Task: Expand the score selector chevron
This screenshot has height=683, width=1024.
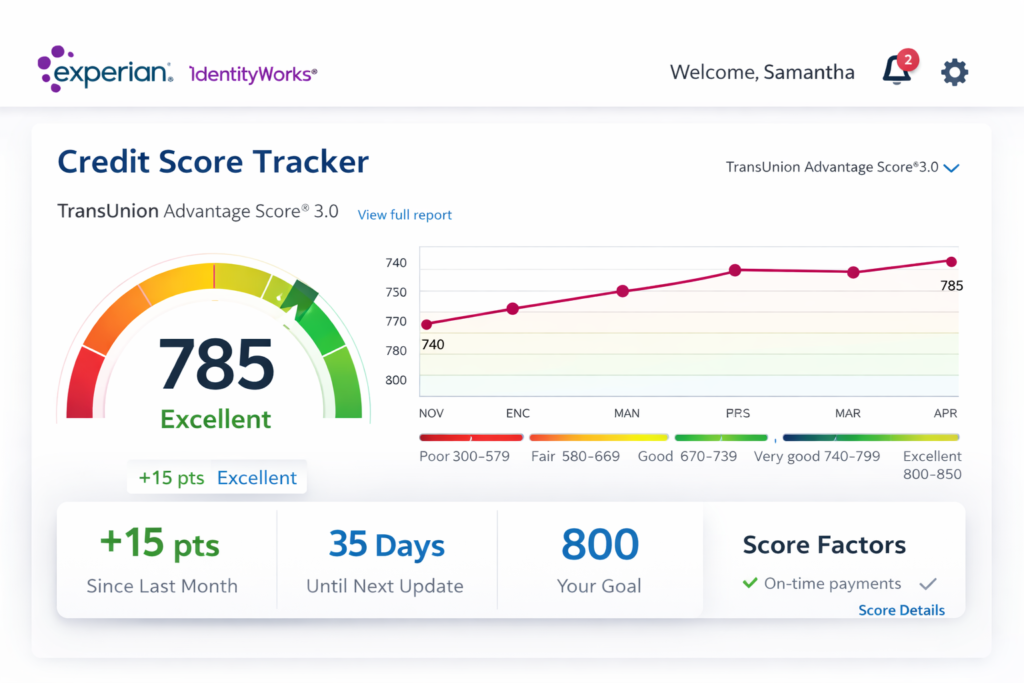Action: [953, 168]
